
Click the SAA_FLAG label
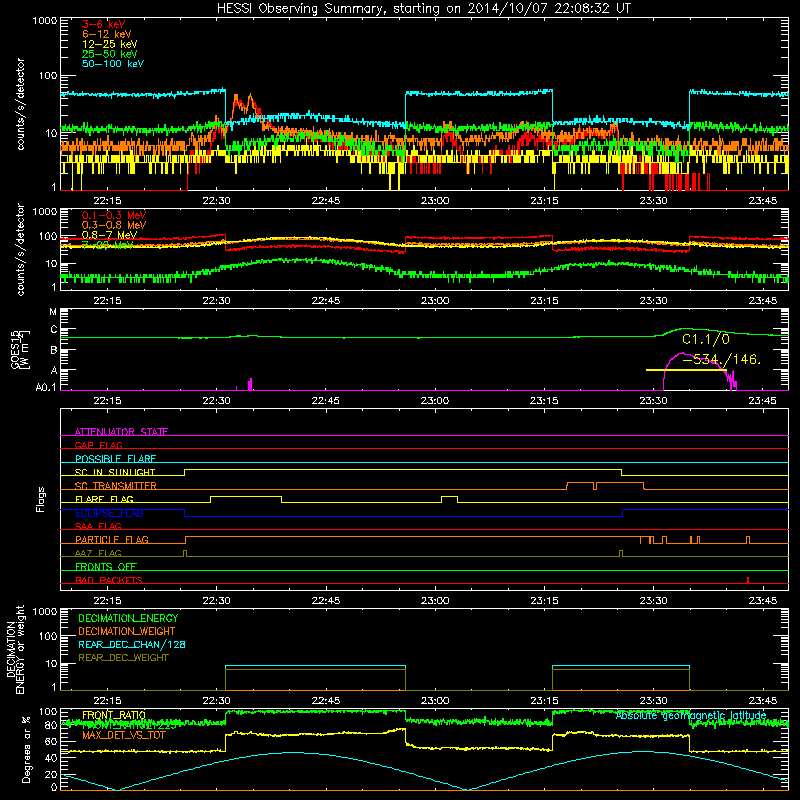click(98, 526)
